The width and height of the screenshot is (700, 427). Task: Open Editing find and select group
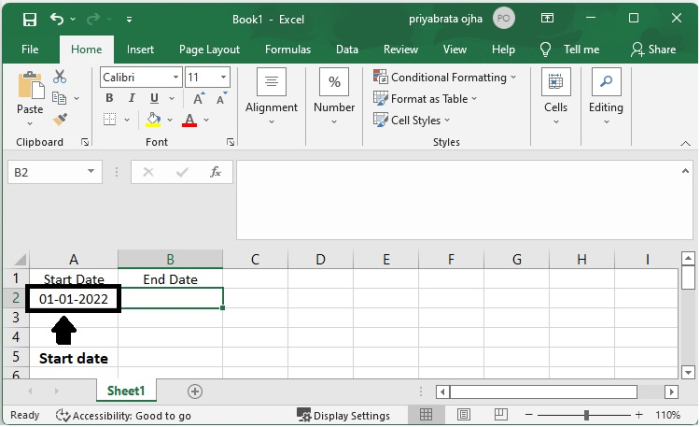(x=606, y=97)
